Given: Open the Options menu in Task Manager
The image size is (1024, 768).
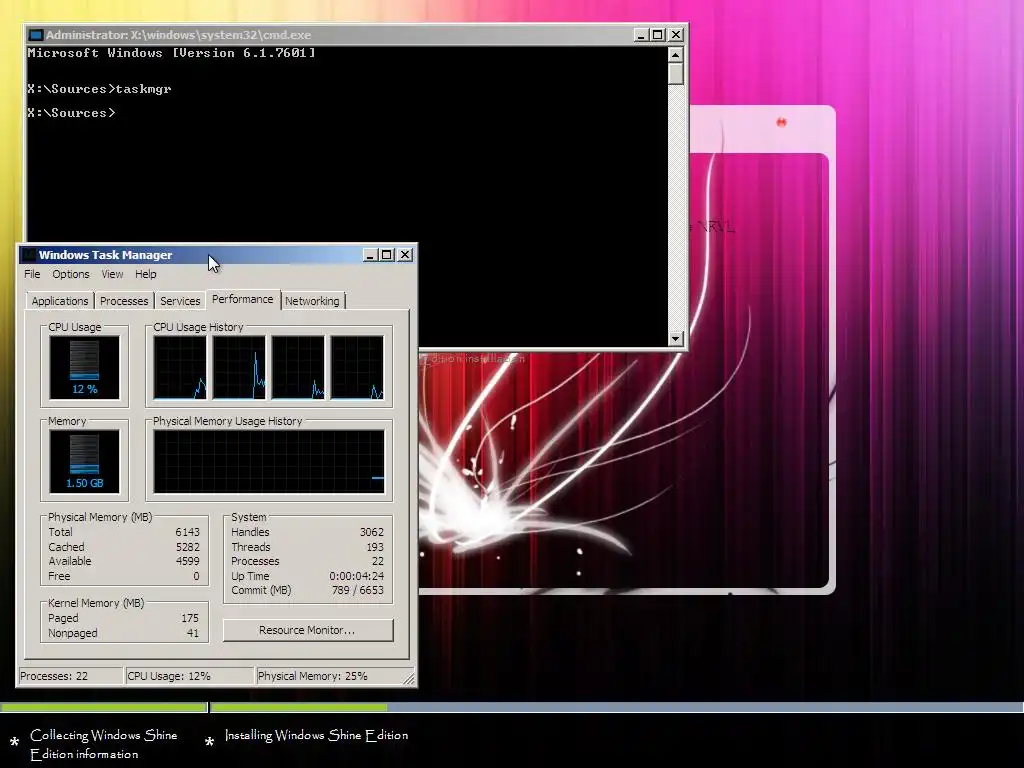Looking at the screenshot, I should [71, 274].
